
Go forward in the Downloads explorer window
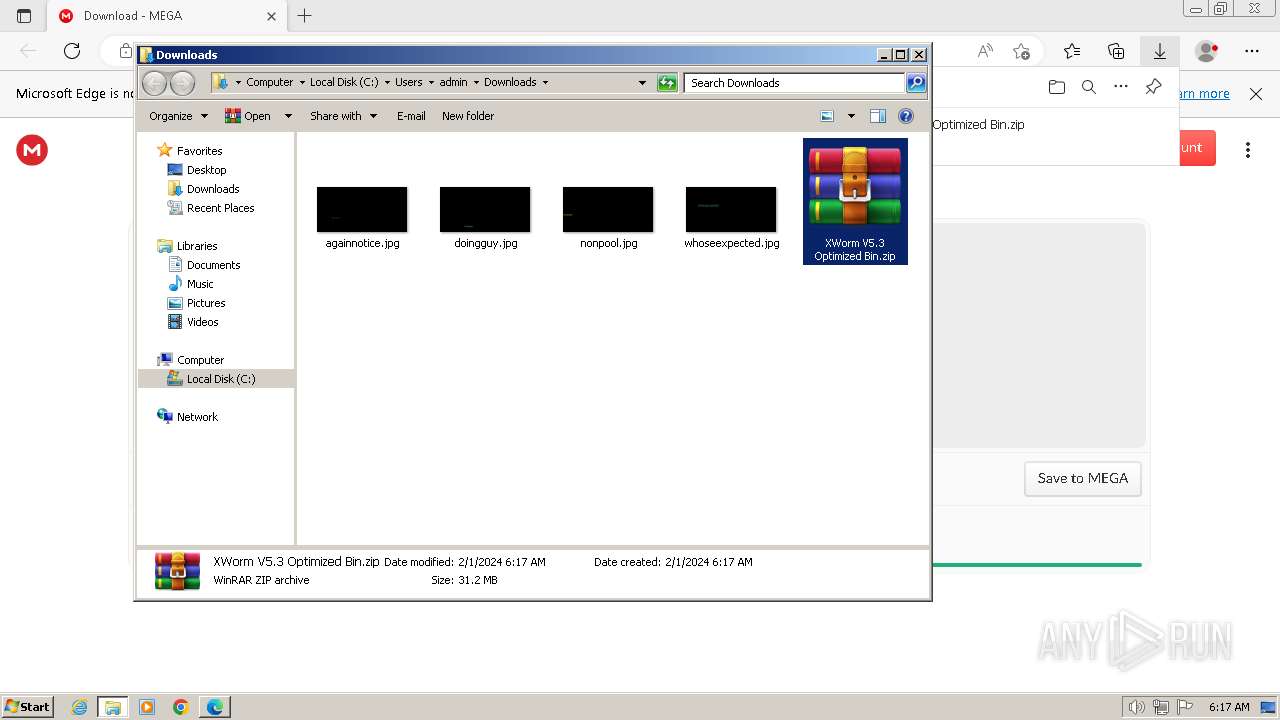pos(182,83)
